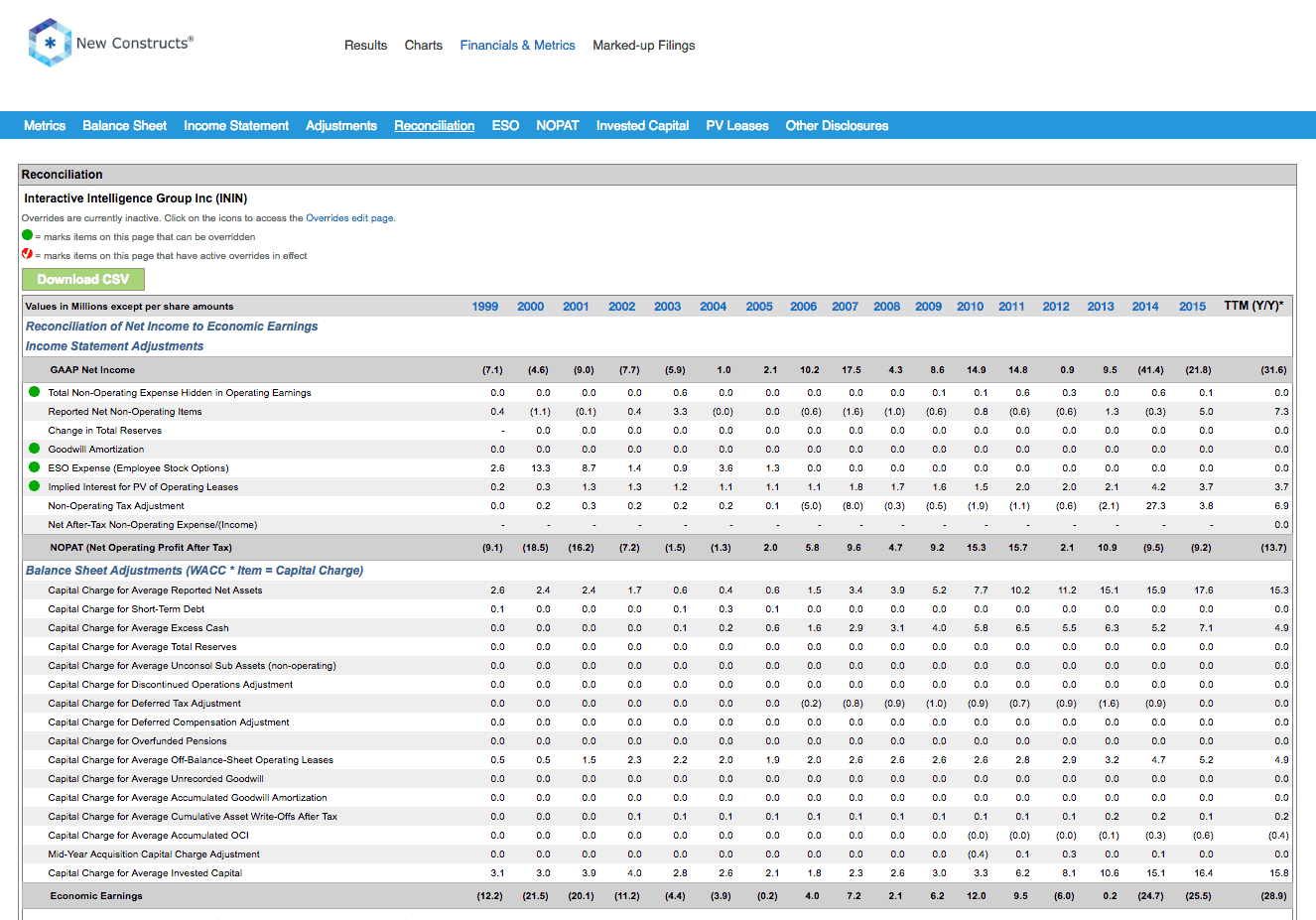
Task: Click the 2014 year column header
Action: (x=1145, y=307)
